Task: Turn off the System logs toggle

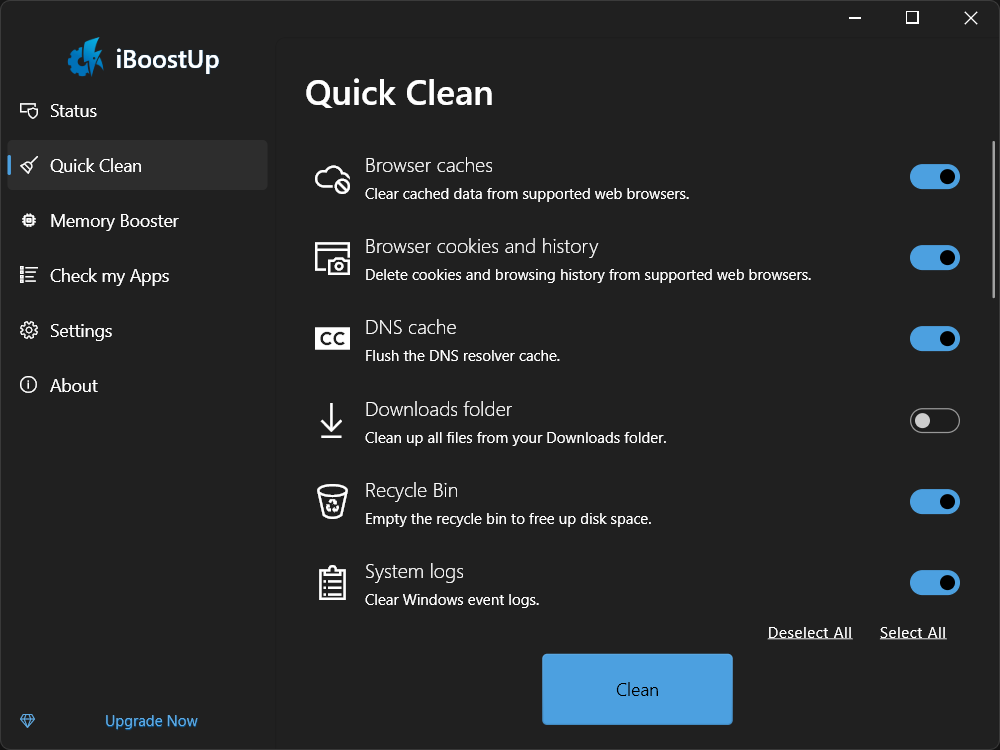Action: [934, 583]
